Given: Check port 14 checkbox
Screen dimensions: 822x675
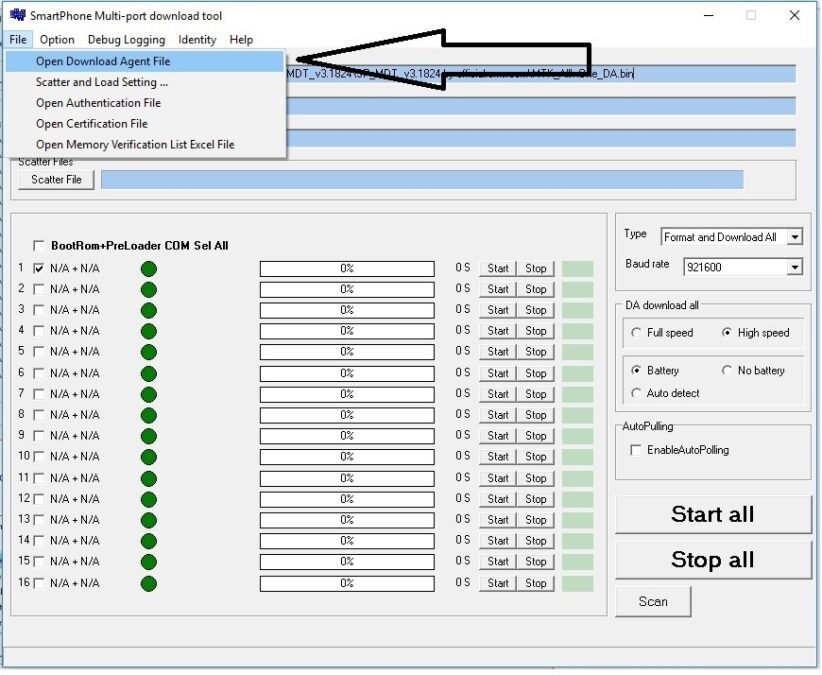Looking at the screenshot, I should [x=38, y=541].
